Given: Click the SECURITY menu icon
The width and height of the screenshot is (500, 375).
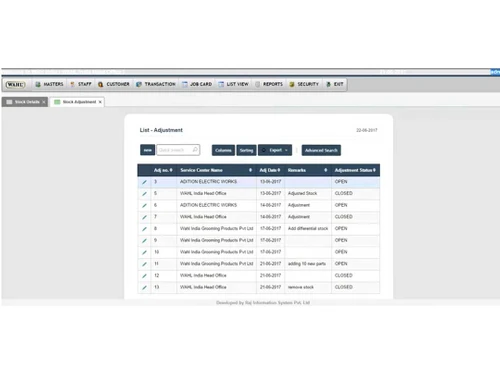Looking at the screenshot, I should coord(292,84).
